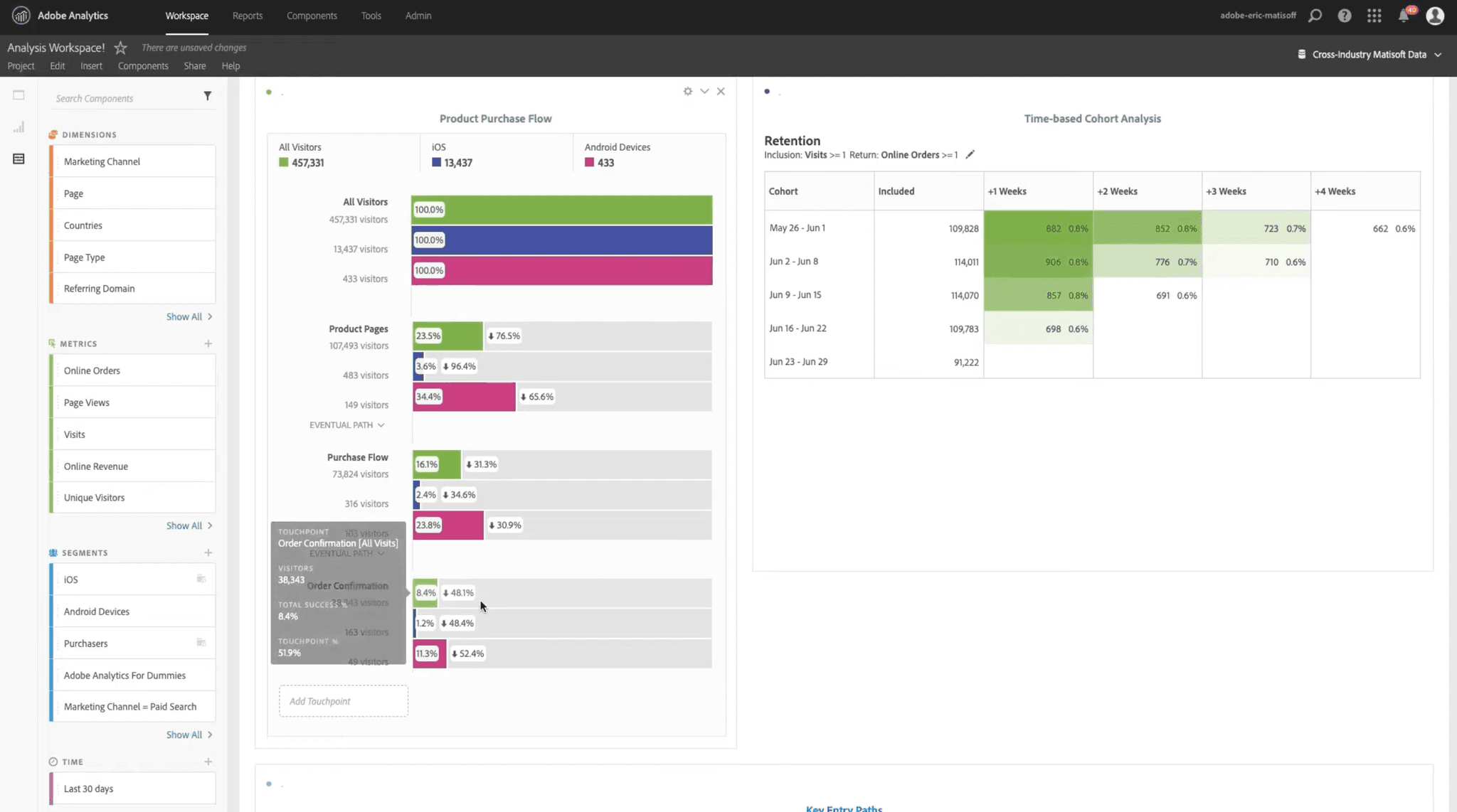
Task: Click the filter funnel beside Search Components
Action: coord(207,95)
